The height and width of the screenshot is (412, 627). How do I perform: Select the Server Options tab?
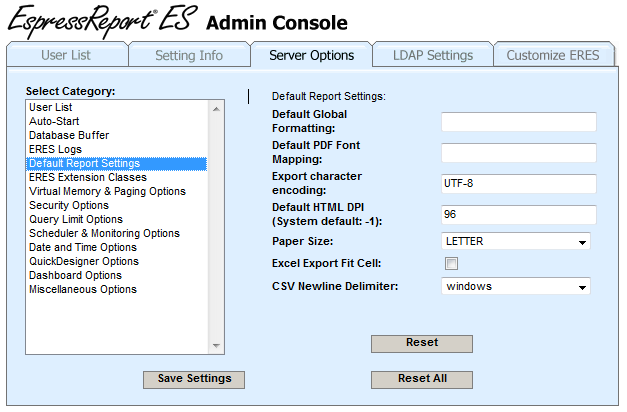coord(312,55)
